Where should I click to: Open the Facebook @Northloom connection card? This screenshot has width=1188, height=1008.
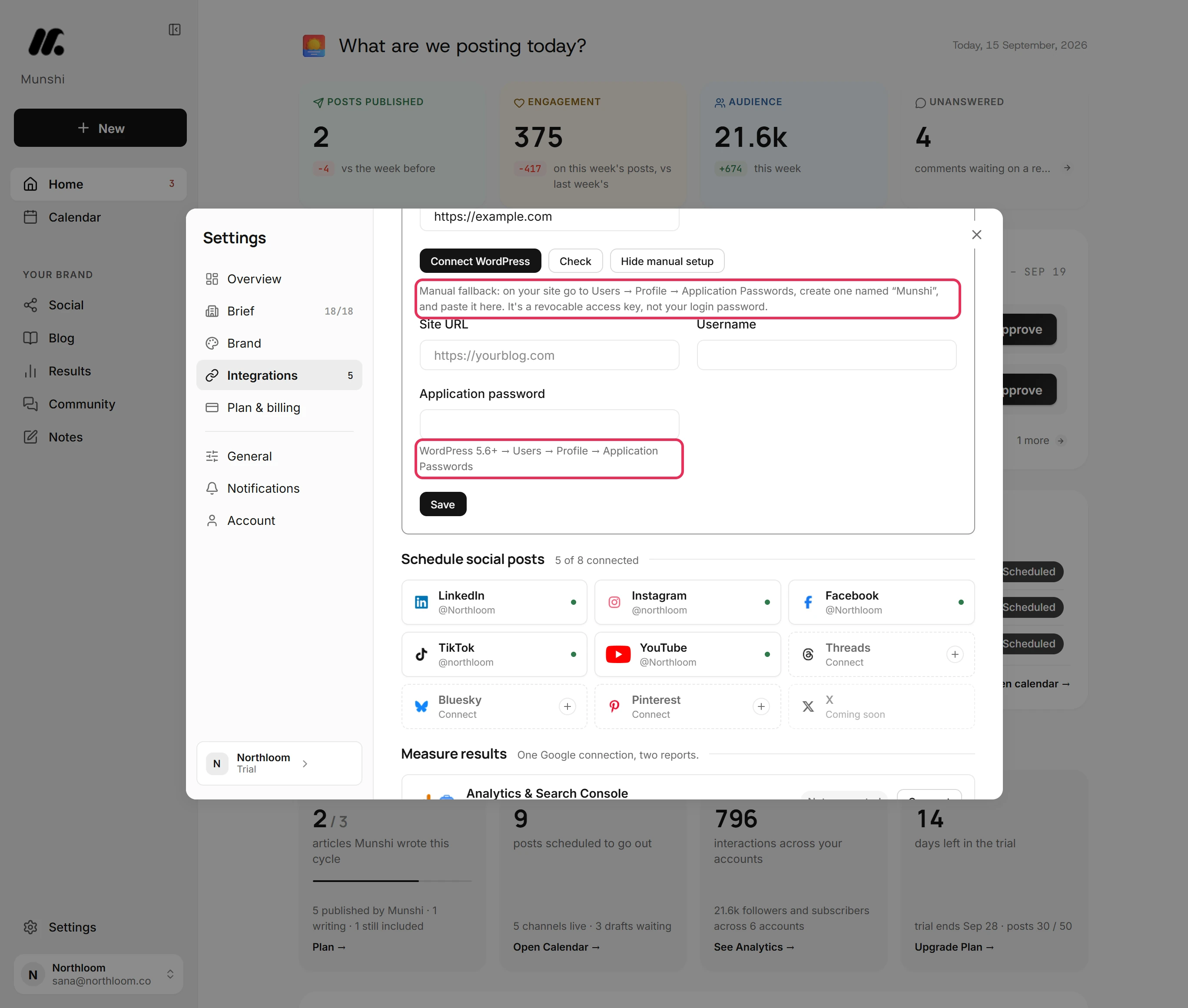[881, 602]
